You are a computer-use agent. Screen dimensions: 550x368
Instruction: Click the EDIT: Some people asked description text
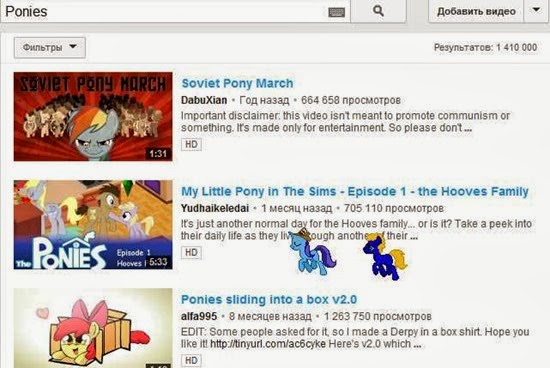click(x=355, y=338)
